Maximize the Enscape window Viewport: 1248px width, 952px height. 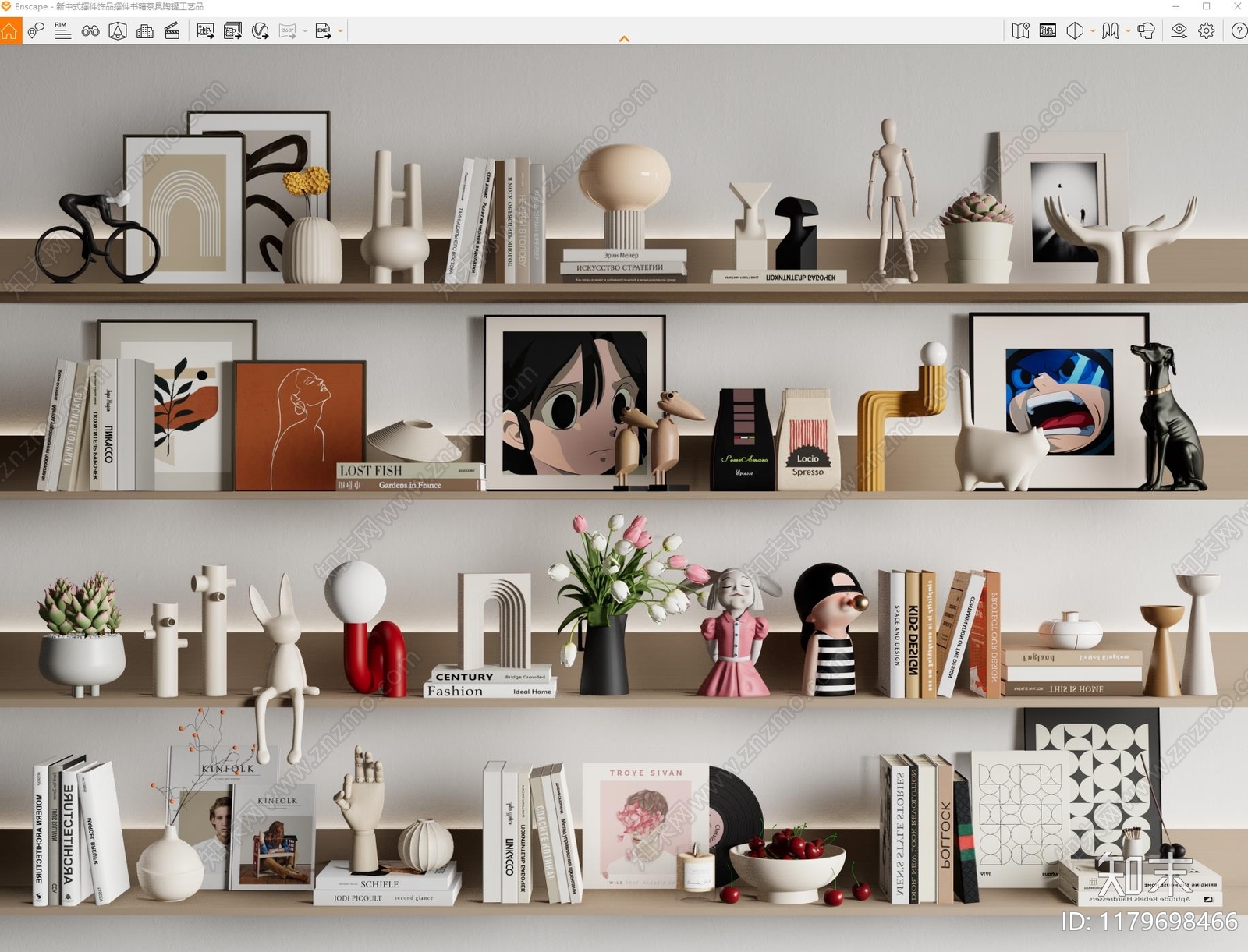(x=1206, y=6)
